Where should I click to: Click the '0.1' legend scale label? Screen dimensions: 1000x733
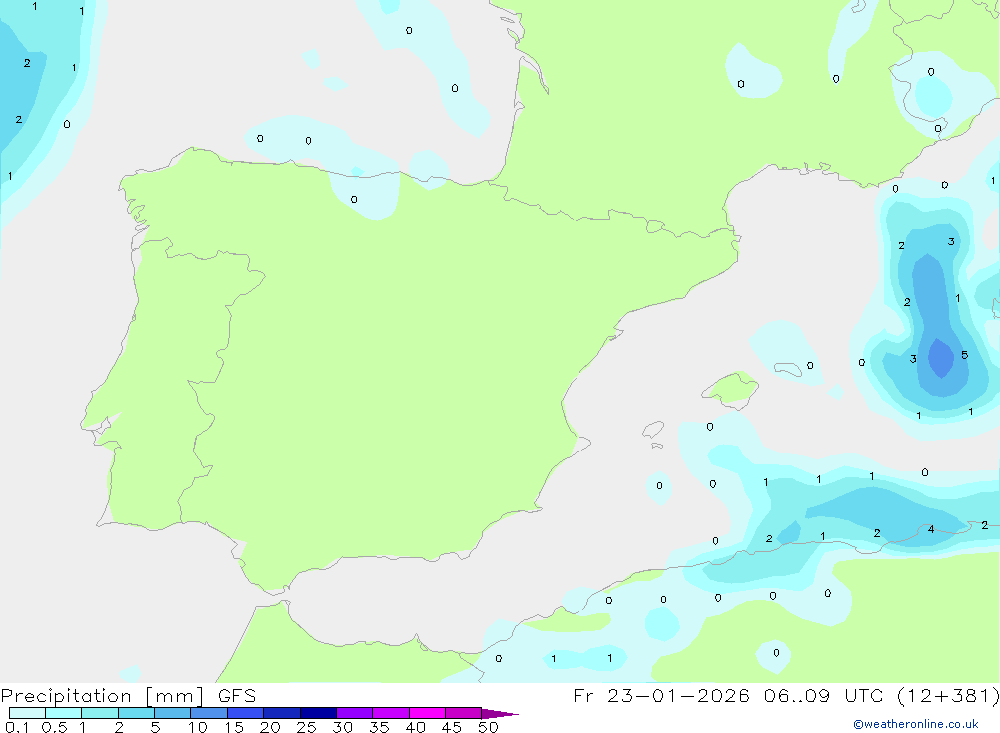click(17, 727)
